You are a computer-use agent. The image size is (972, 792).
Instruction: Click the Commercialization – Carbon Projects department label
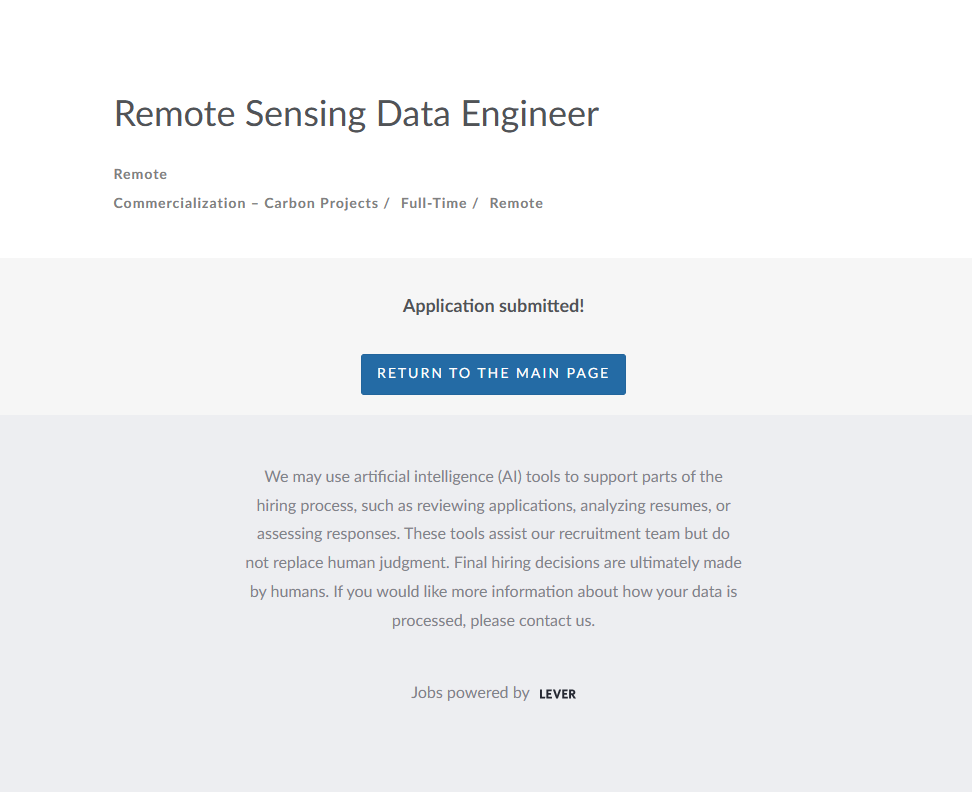tap(245, 203)
